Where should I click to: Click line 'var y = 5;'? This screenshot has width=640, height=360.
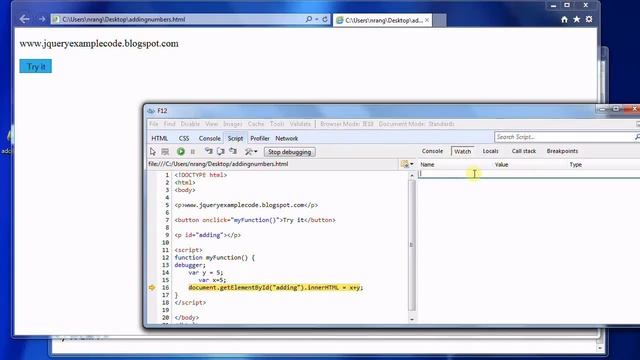tap(206, 272)
